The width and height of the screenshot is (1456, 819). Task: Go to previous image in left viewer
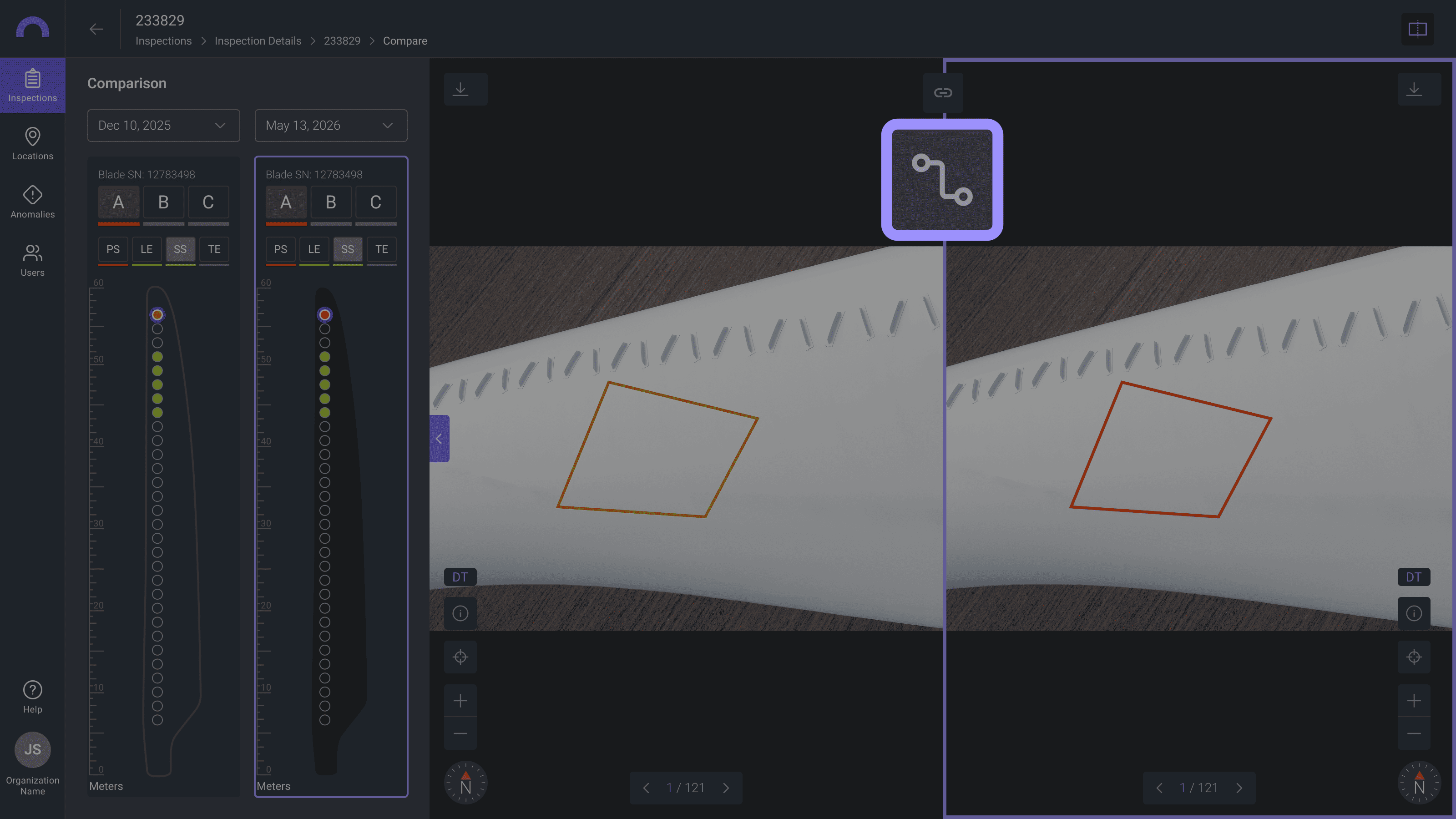(646, 788)
